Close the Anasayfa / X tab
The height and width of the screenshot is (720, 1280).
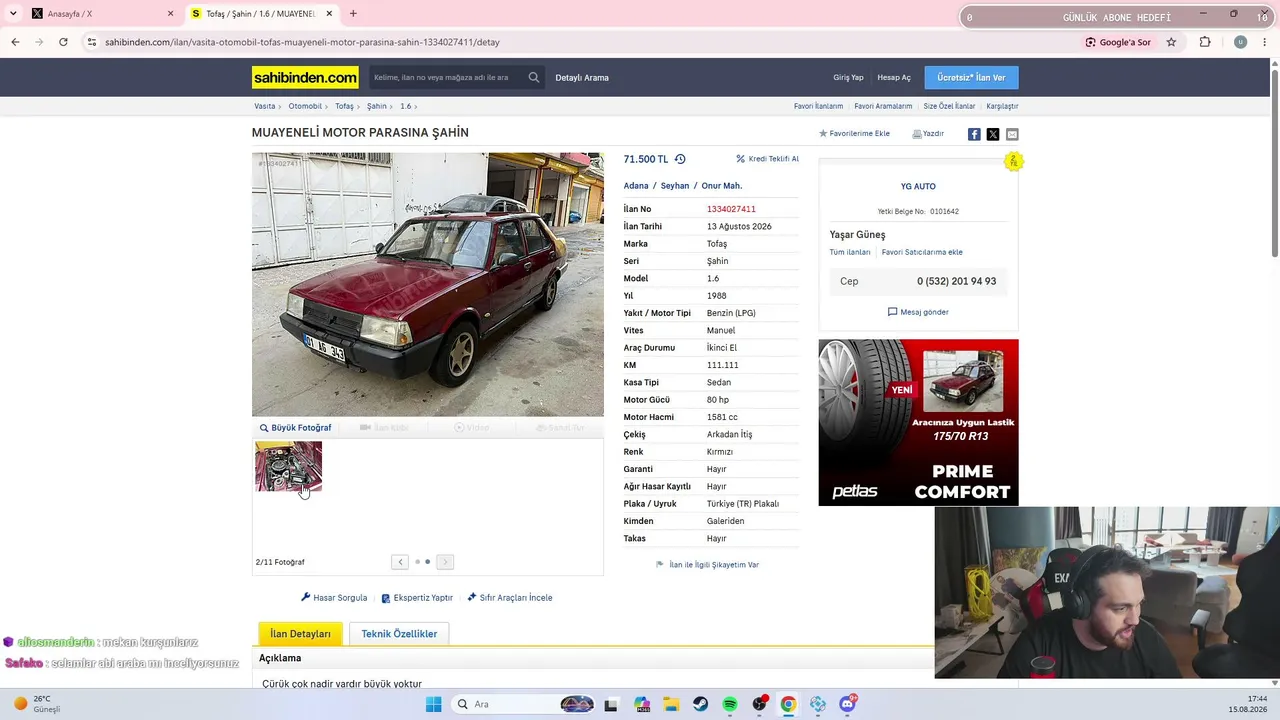coord(170,14)
